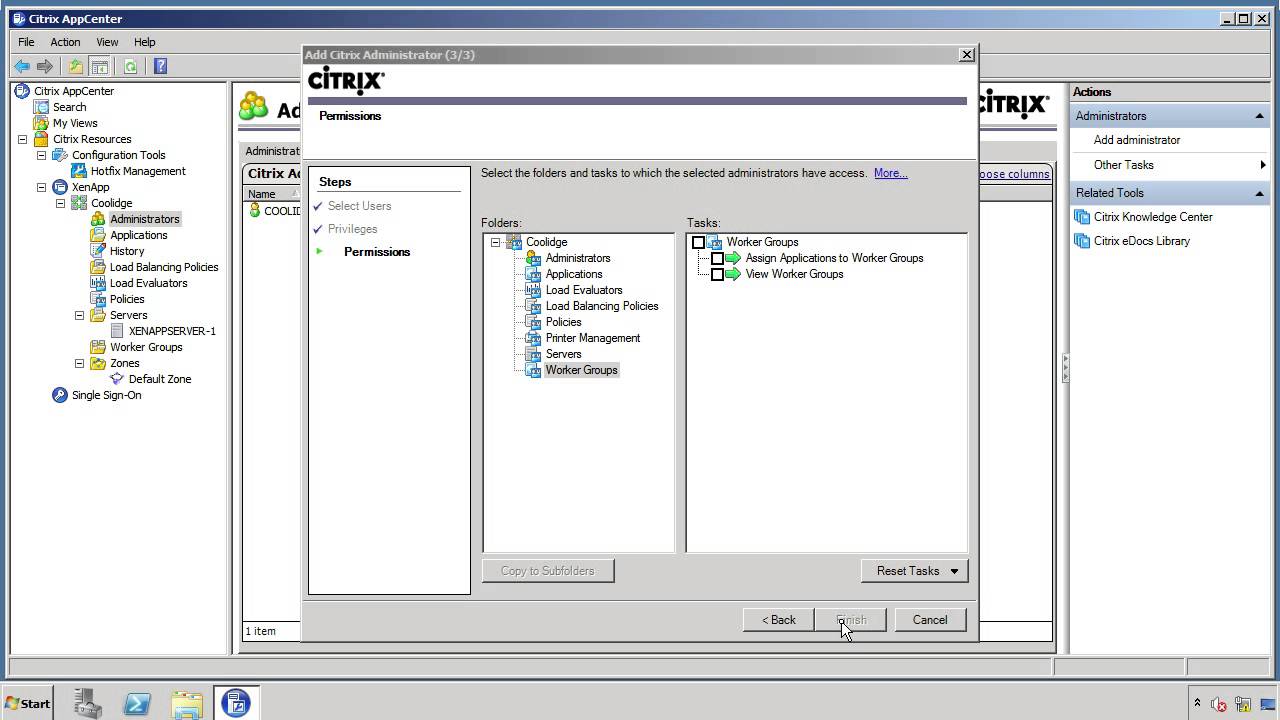Click Citrix Knowledge Center icon in Actions
Viewport: 1280px width, 720px height.
(x=1082, y=217)
